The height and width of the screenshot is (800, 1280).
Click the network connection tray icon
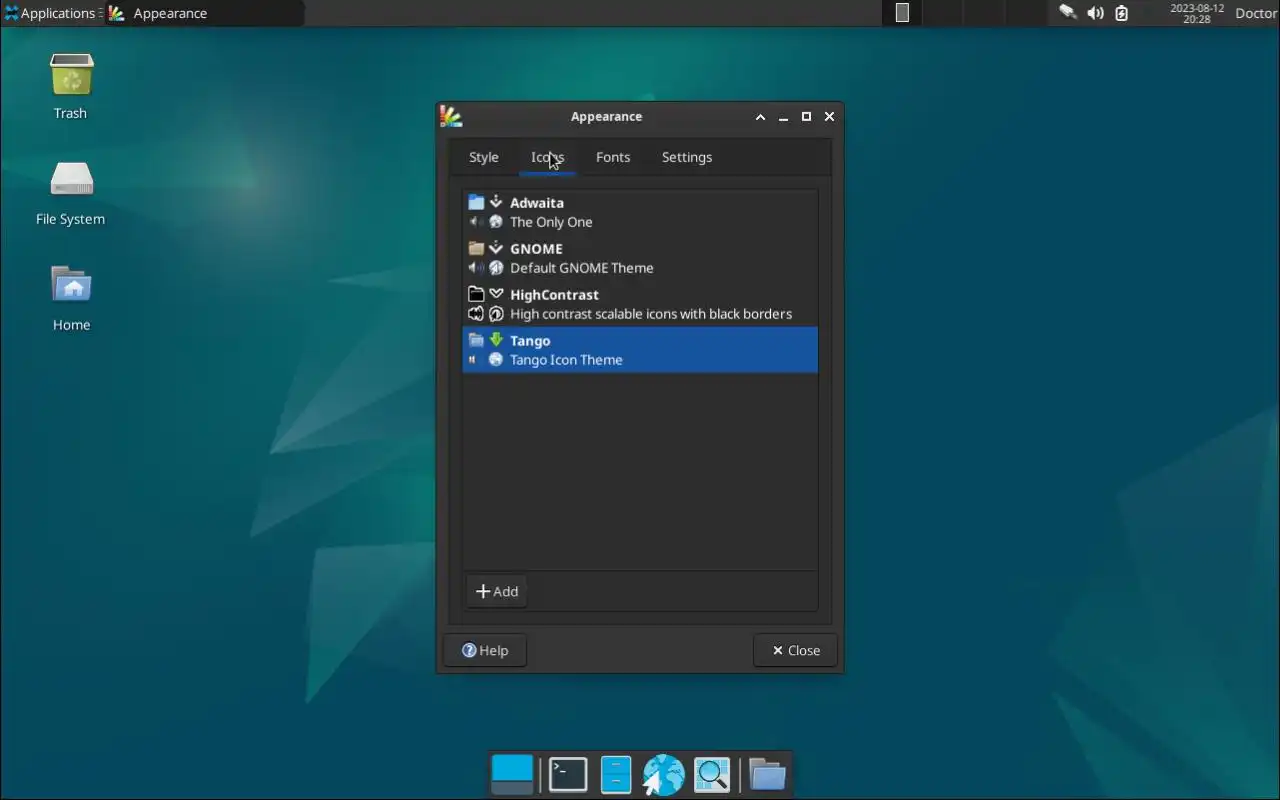[x=1068, y=13]
